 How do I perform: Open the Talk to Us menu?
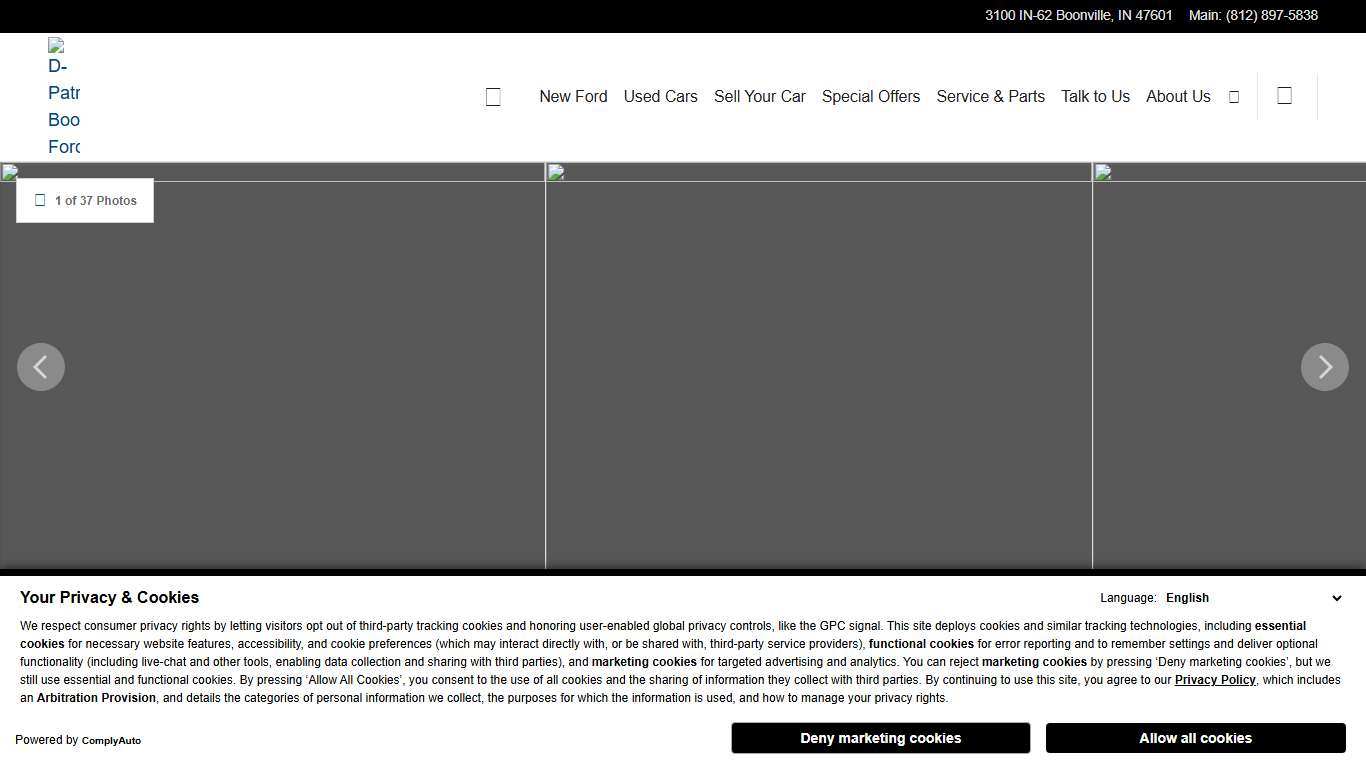point(1095,97)
